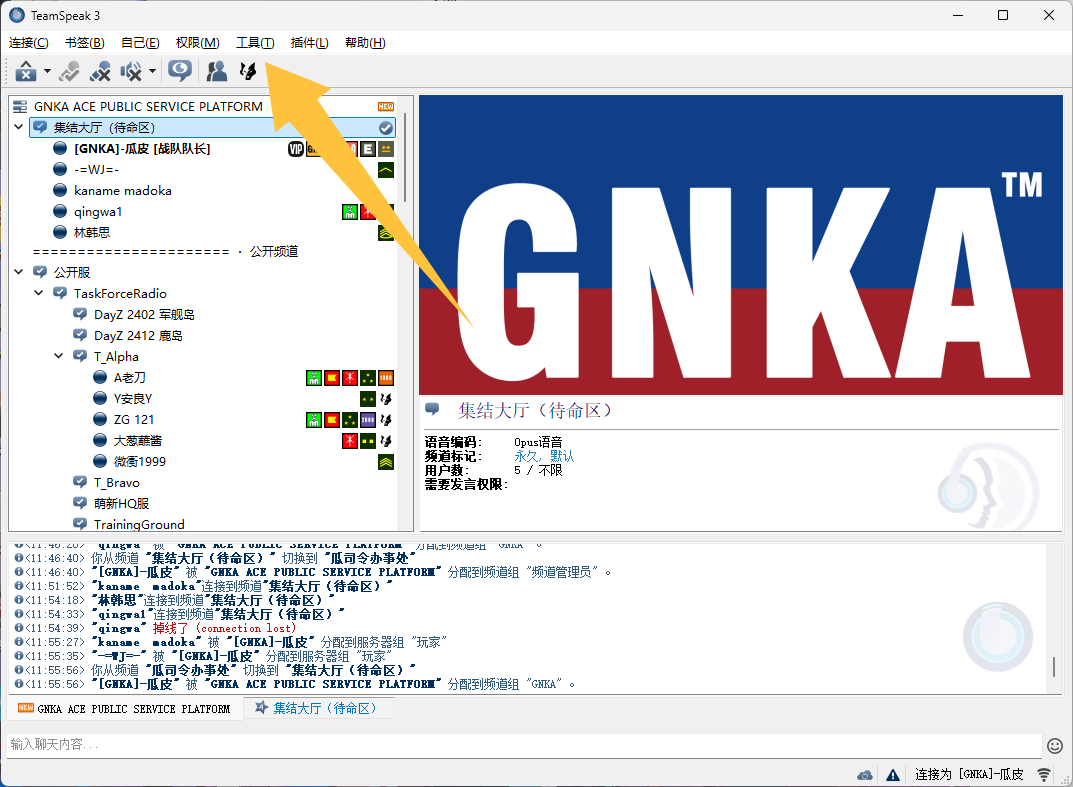Click the connection quality signal icon in status bar

pos(1044,775)
